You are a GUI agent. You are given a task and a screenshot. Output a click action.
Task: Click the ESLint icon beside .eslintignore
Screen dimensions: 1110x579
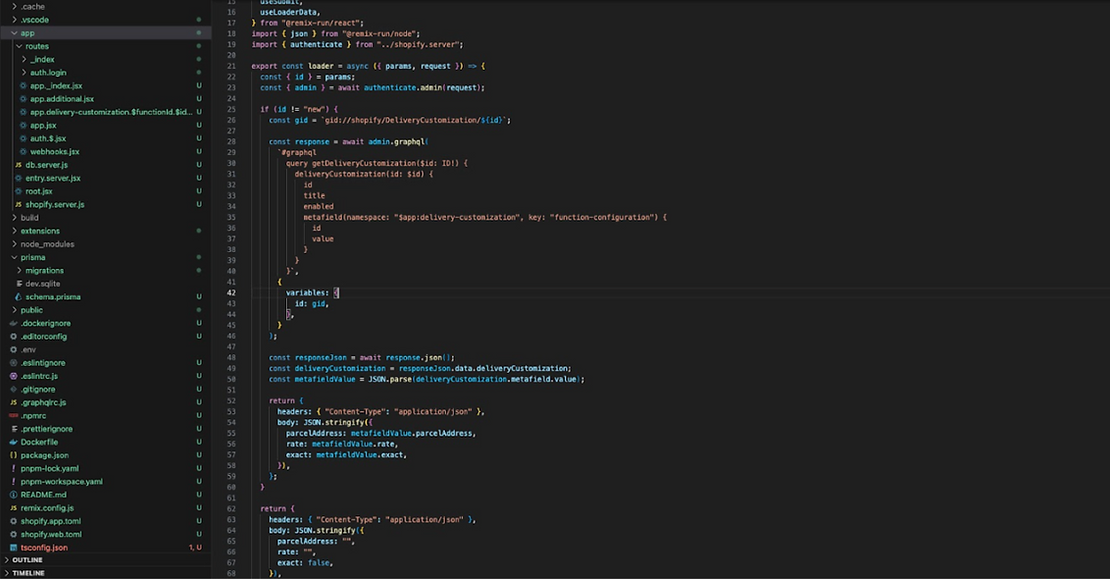pyautogui.click(x=13, y=363)
